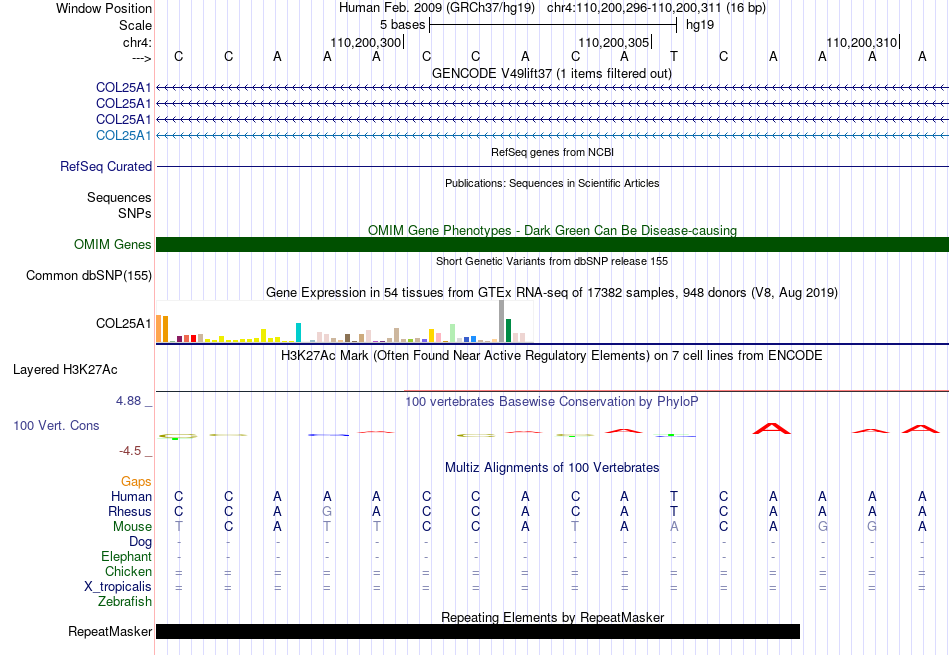Click the tall gray bar in GTEx chart
Screen dimensions: 950x655
[x=502, y=322]
